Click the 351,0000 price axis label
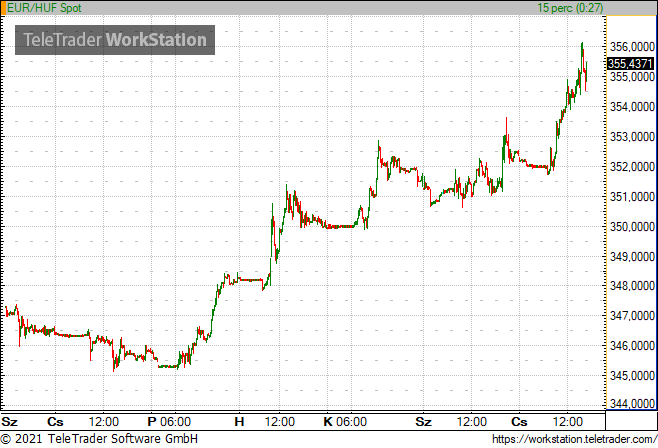Viewport: 658px width, 448px height. pyautogui.click(x=632, y=196)
